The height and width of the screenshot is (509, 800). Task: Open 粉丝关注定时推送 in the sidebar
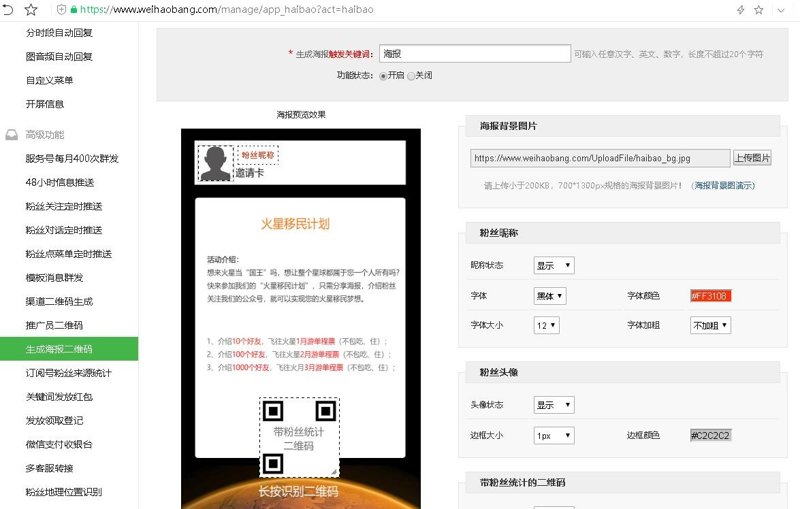click(x=64, y=206)
